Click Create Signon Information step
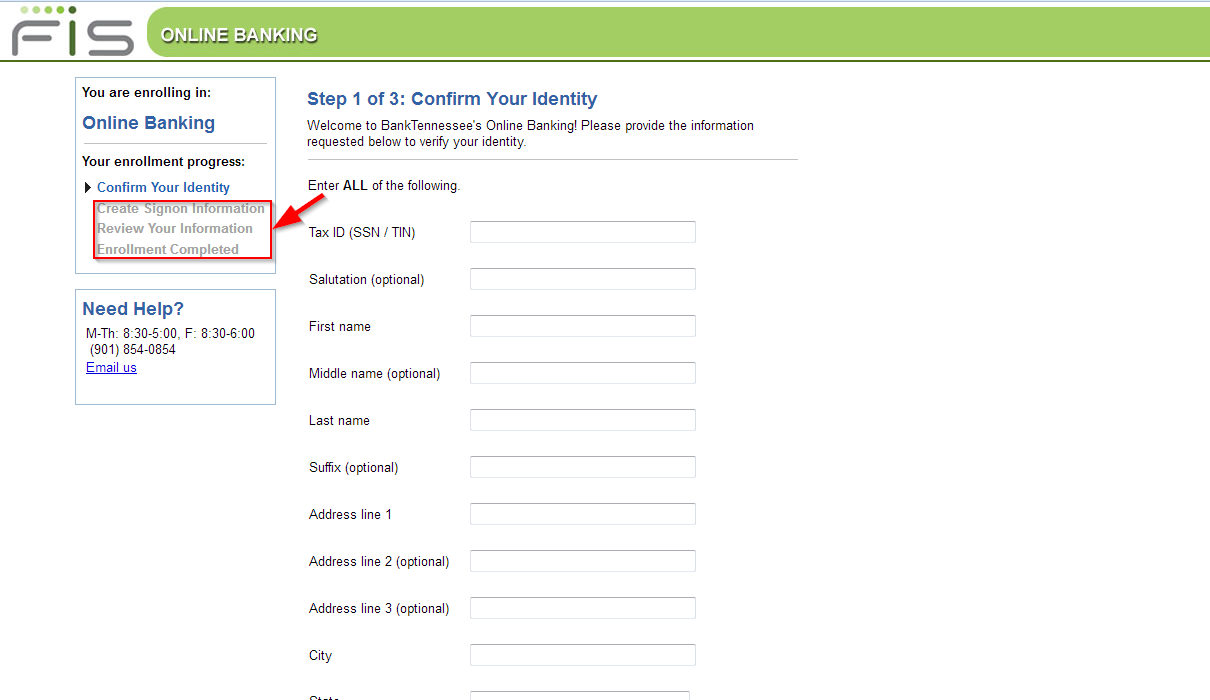1210x700 pixels. 181,209
